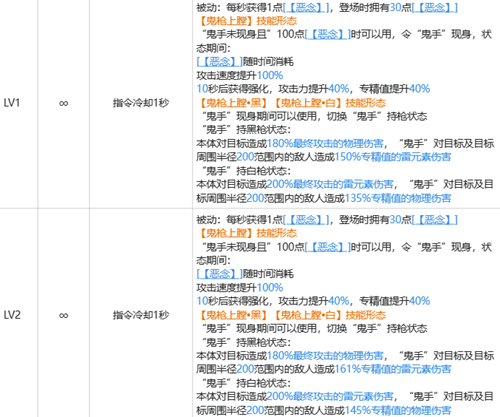Viewport: 500px width, 417px height.
Task: Open 恶念 link after 每秒获得1点 in LV2 row
Action: pyautogui.click(x=306, y=220)
